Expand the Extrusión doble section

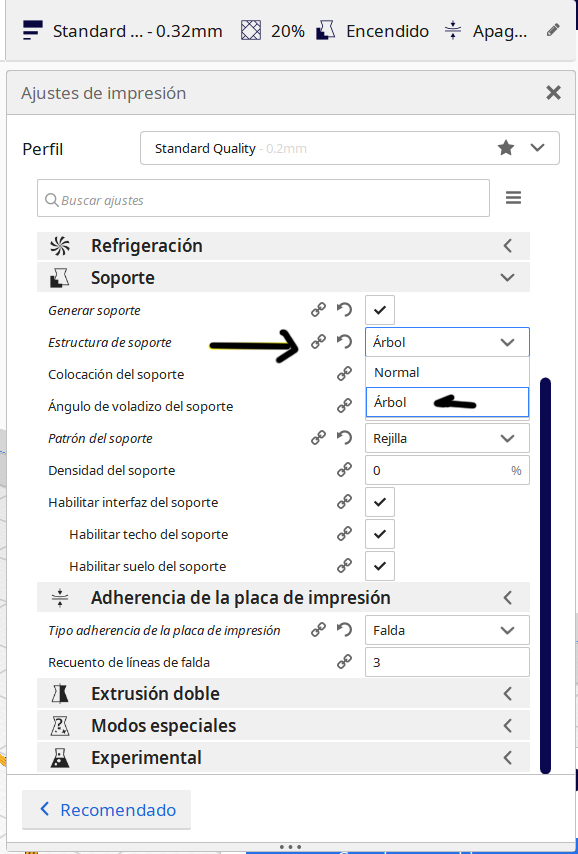[x=283, y=693]
